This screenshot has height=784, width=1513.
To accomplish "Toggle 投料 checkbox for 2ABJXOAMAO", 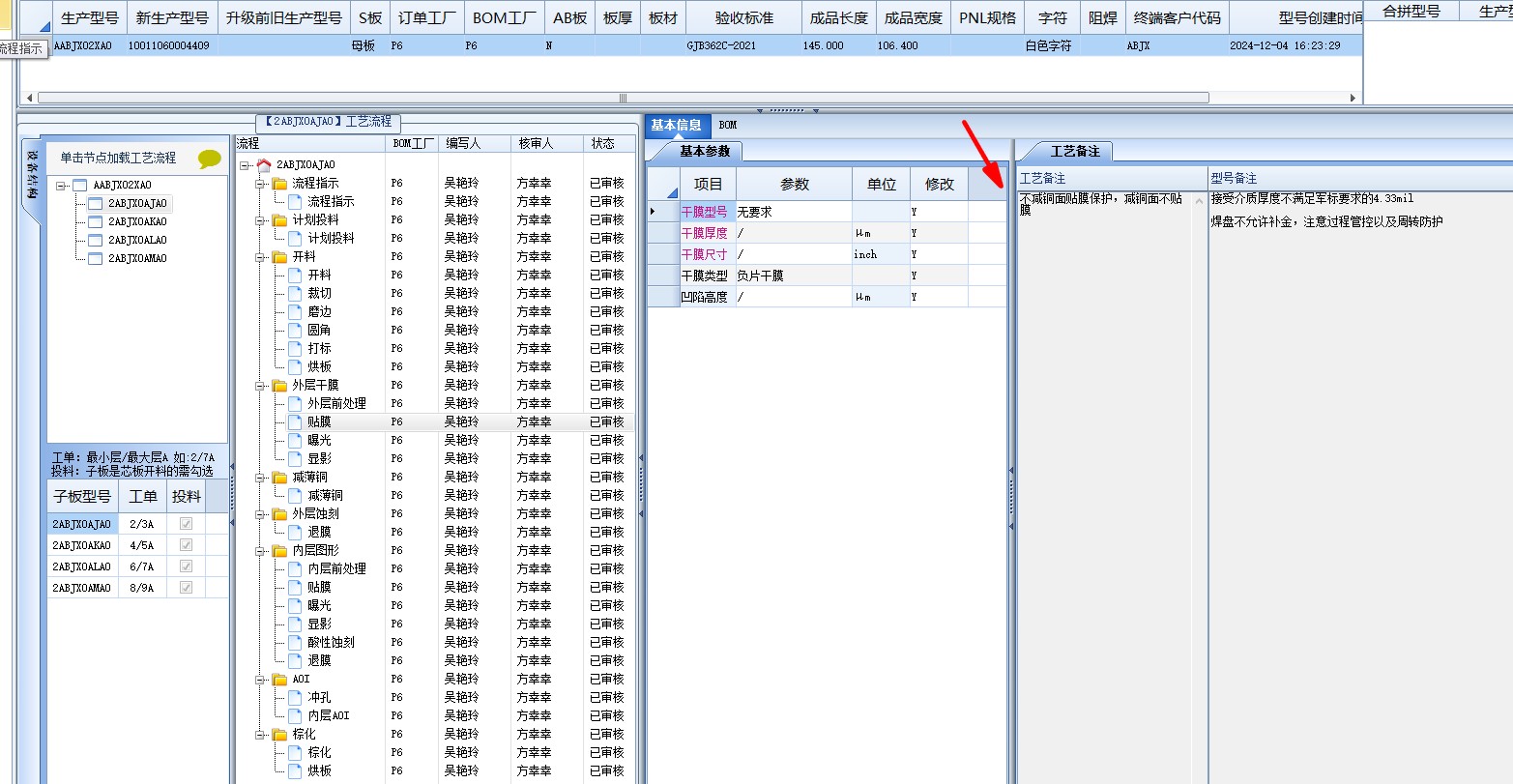I will coord(187,588).
